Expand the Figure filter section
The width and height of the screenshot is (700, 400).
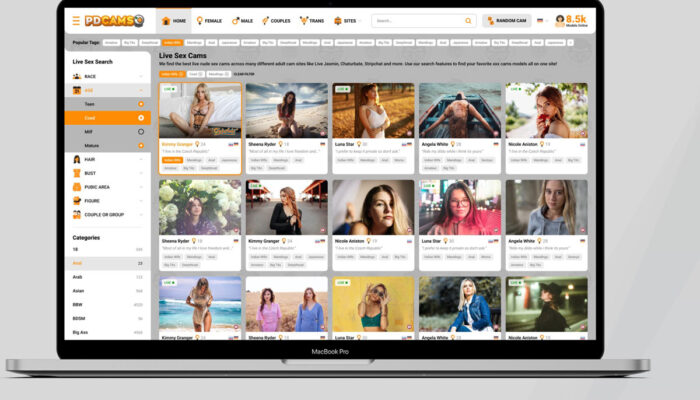108,201
